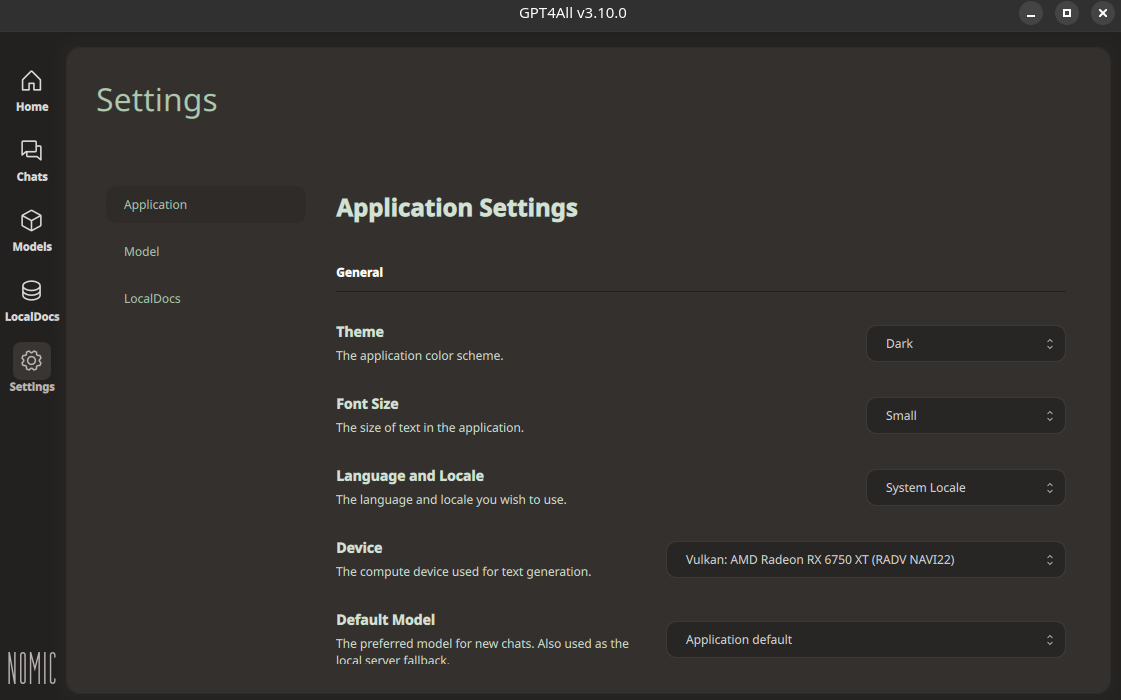1121x700 pixels.
Task: Click the GPT4All v3.10.0 window title
Action: pyautogui.click(x=573, y=14)
